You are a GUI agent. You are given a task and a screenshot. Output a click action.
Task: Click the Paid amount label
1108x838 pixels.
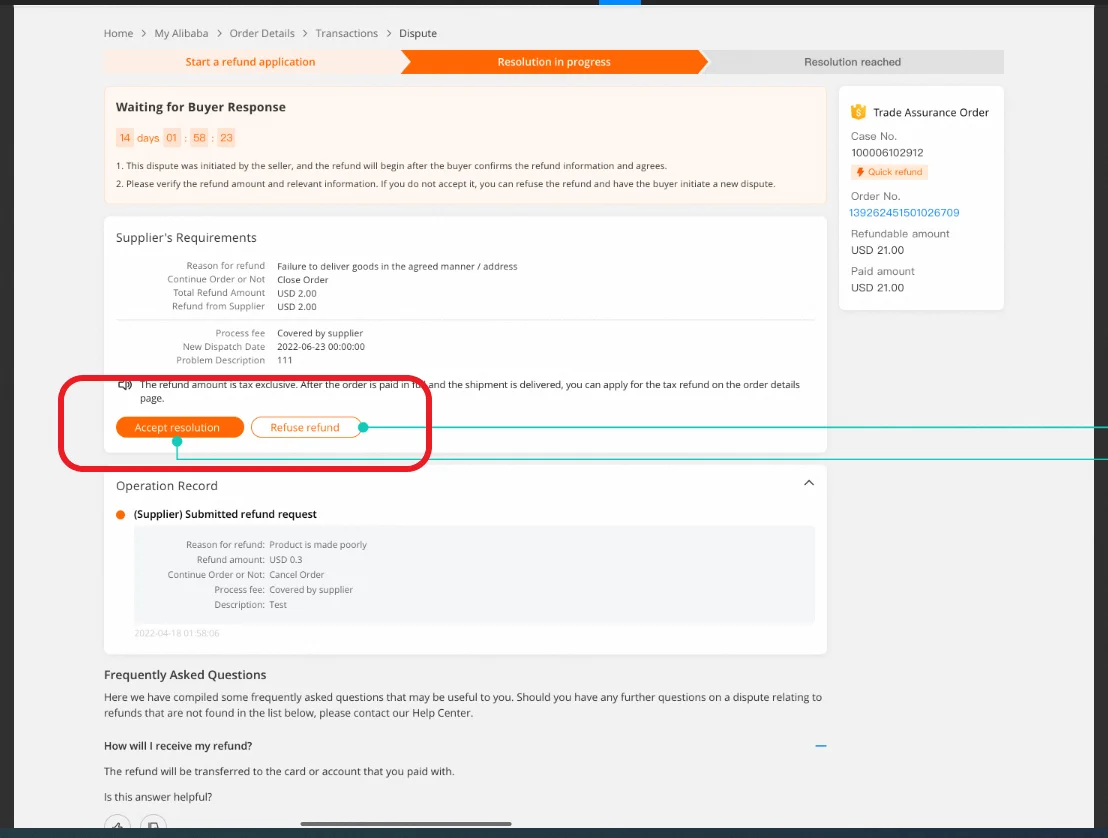883,271
